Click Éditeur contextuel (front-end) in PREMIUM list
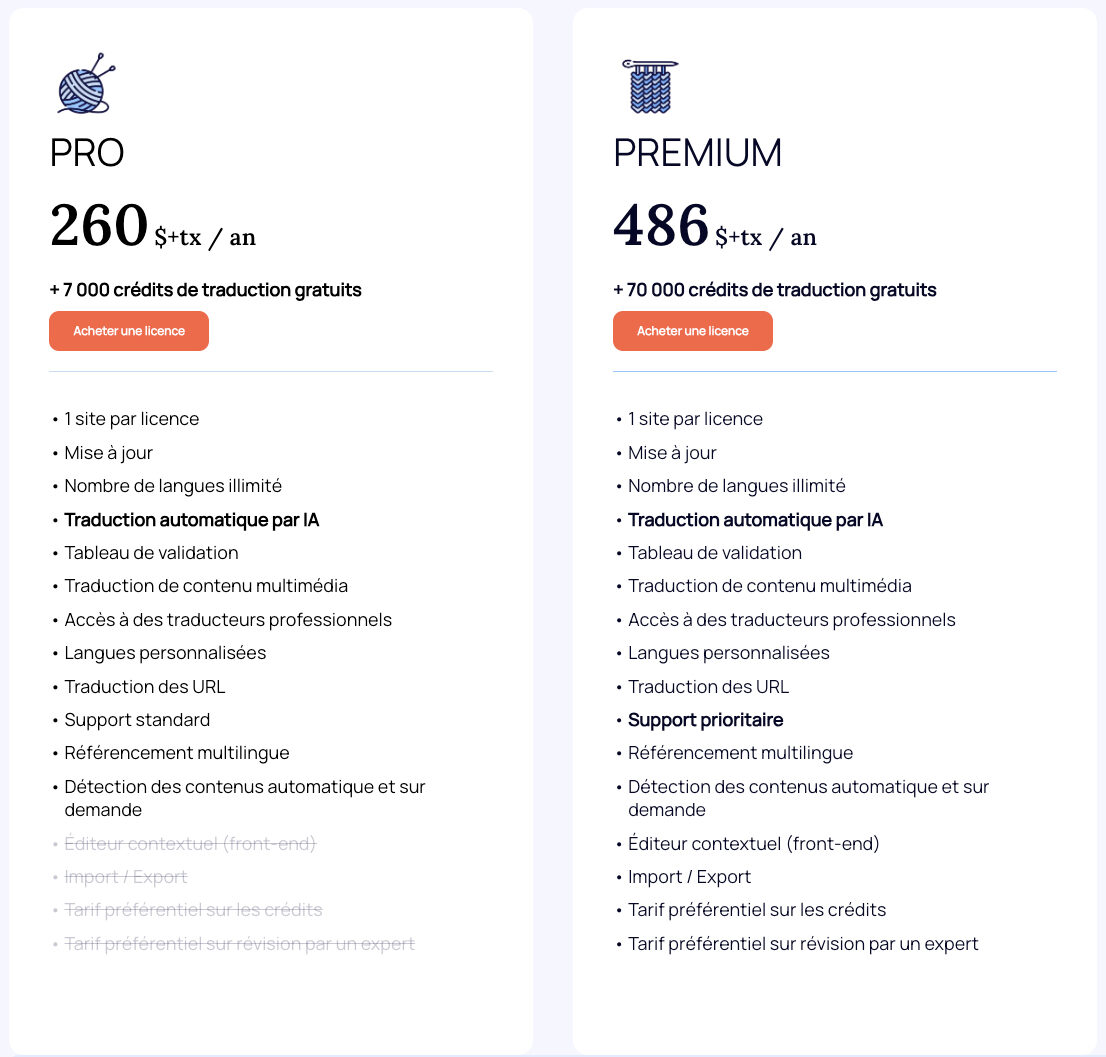 click(x=753, y=843)
